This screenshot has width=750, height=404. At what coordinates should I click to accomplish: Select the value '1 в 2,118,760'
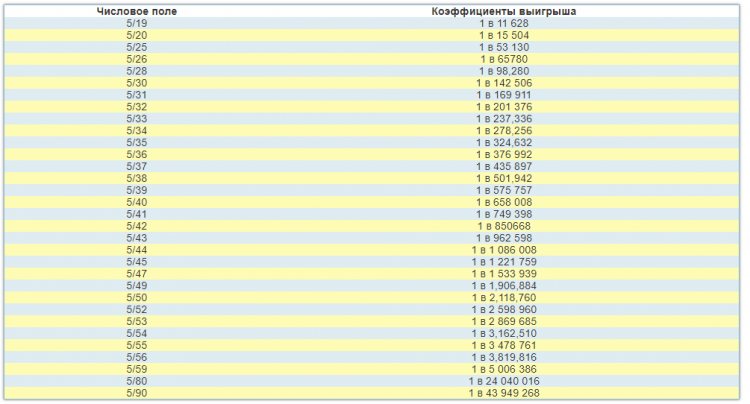pyautogui.click(x=504, y=298)
